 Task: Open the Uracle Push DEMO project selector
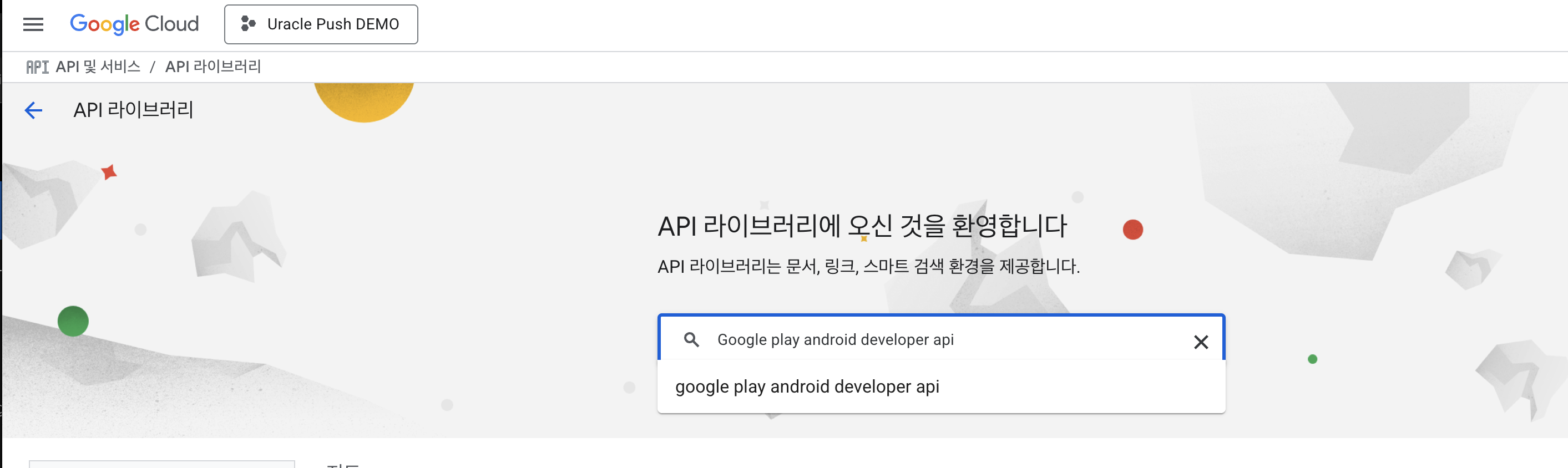click(321, 24)
